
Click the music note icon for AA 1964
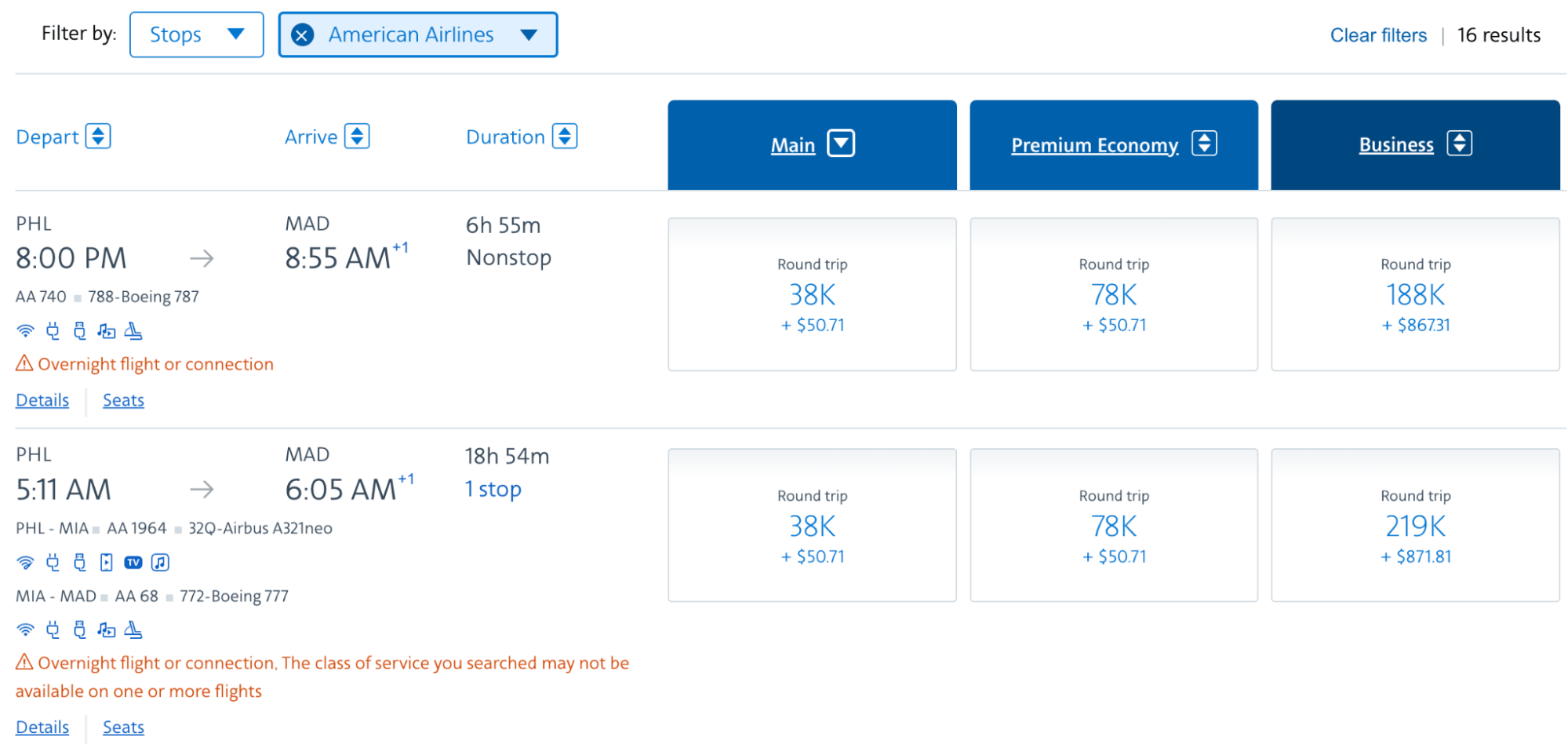[x=160, y=563]
